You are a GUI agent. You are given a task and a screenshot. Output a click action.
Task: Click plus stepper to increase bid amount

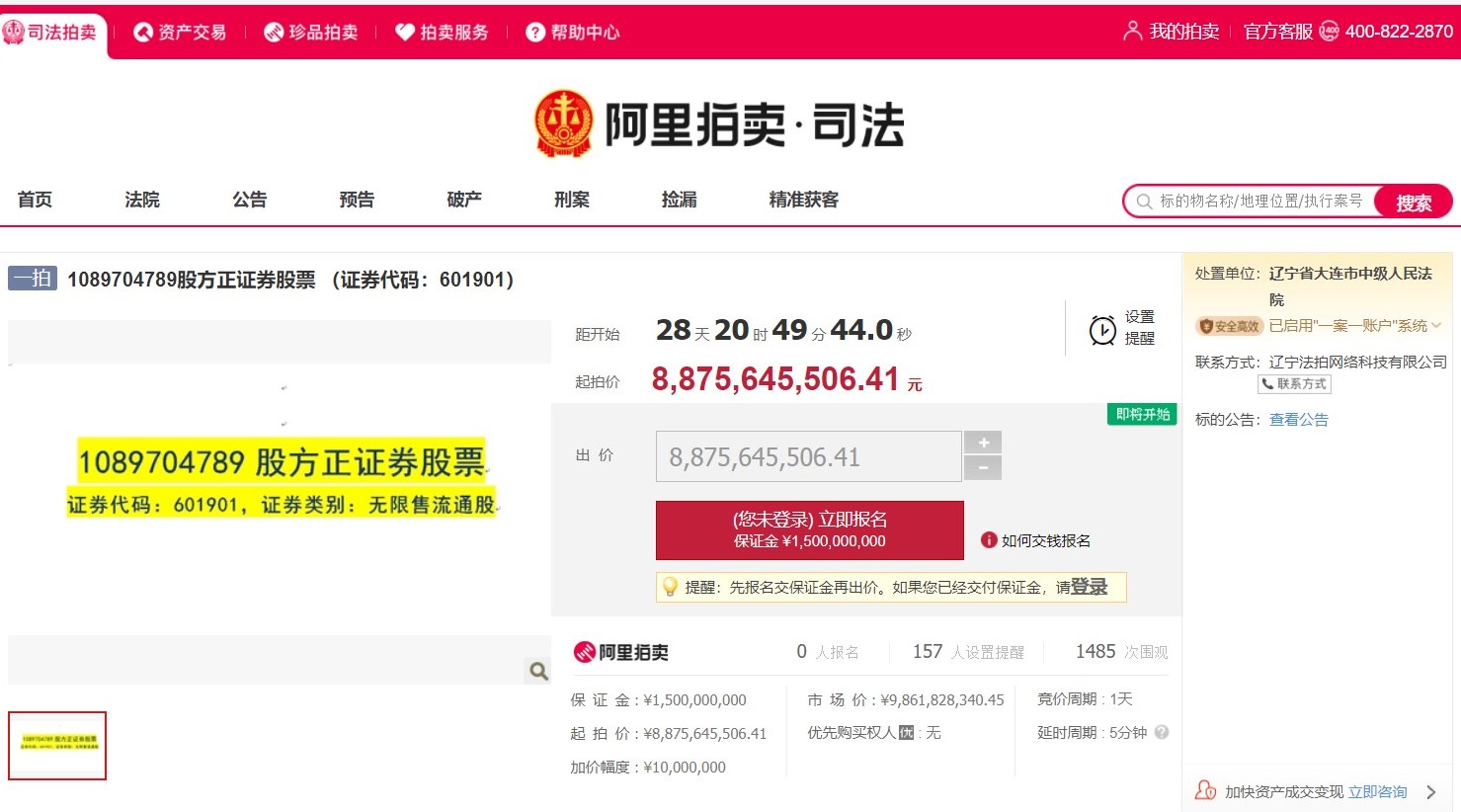click(982, 442)
